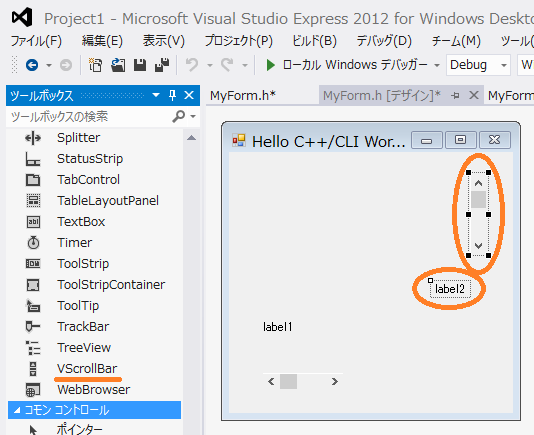Screen dimensions: 534x435
Task: Select the ToolStrip icon
Action: [x=33, y=264]
